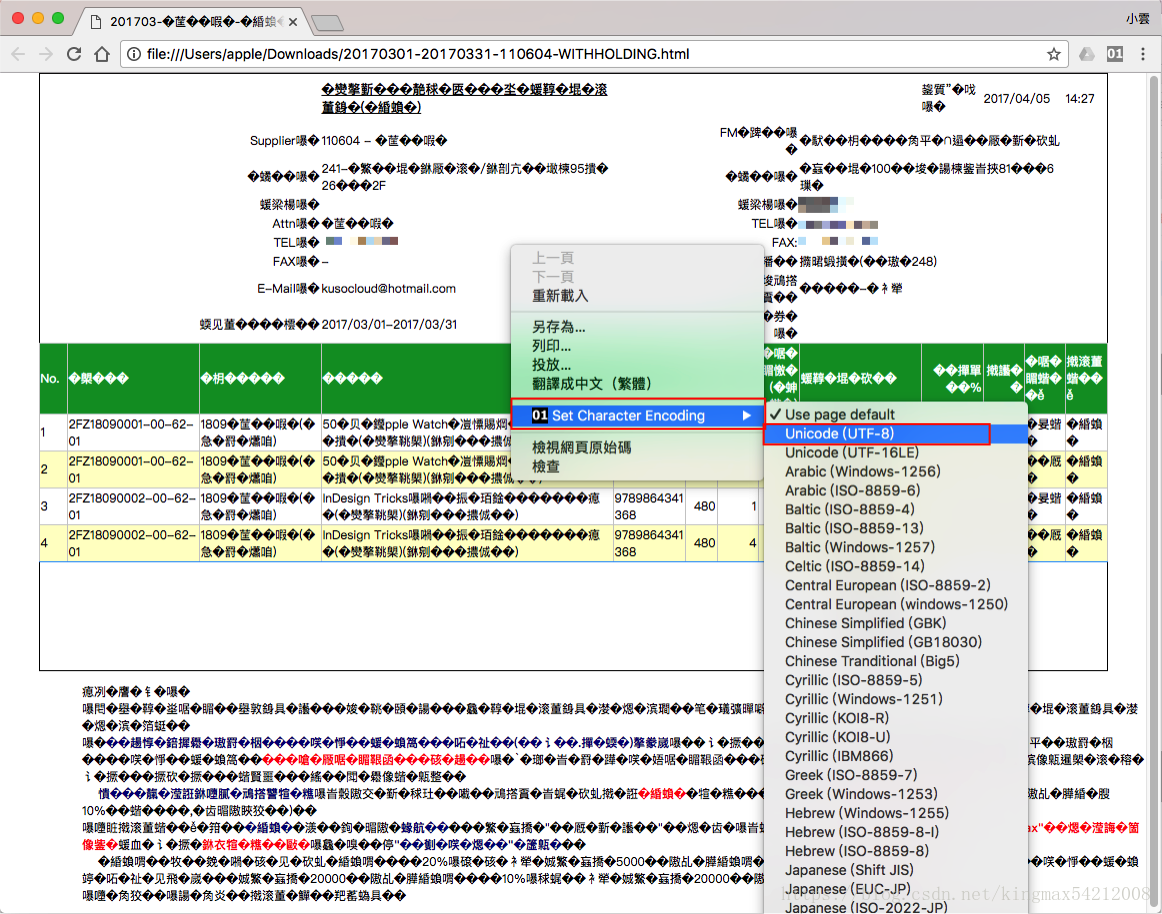Select Chinese Tranditional (Big5) encoding
The height and width of the screenshot is (914, 1162).
pos(895,661)
